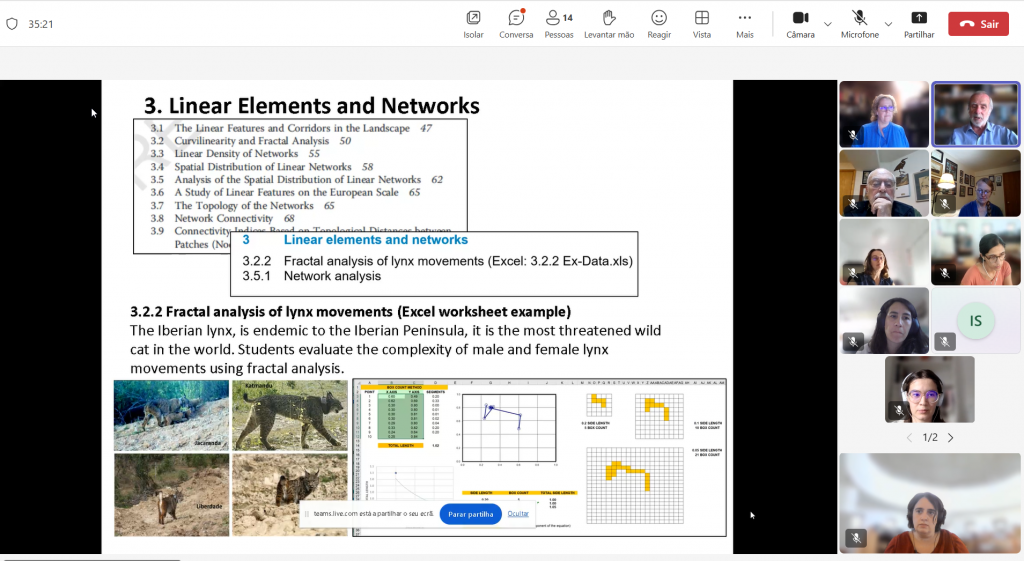The height and width of the screenshot is (561, 1024).
Task: Click the shield security icon near timer
Action: 12,24
